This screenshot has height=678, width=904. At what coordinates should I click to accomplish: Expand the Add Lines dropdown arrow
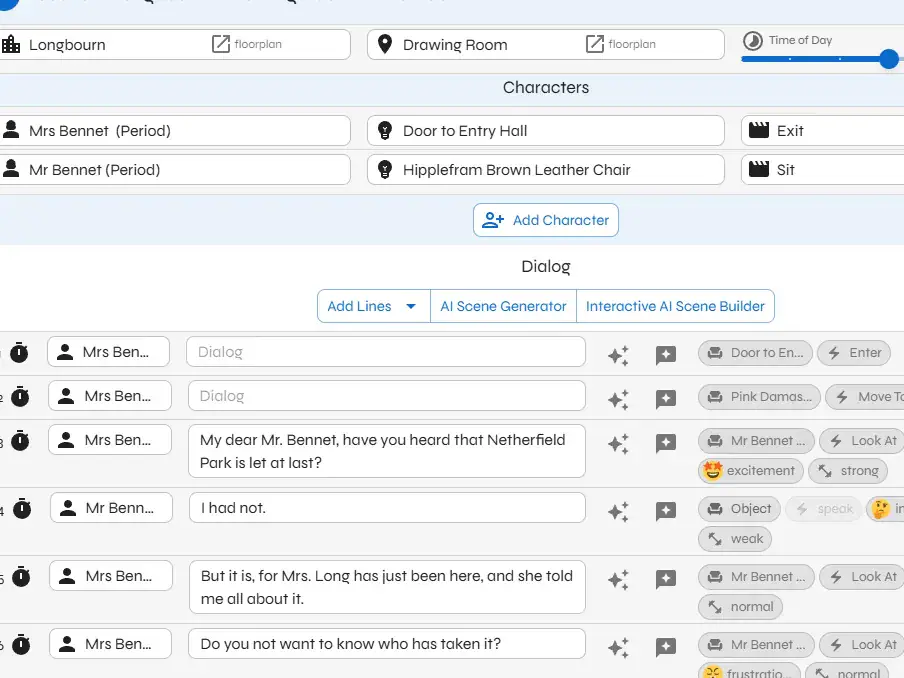coord(411,306)
